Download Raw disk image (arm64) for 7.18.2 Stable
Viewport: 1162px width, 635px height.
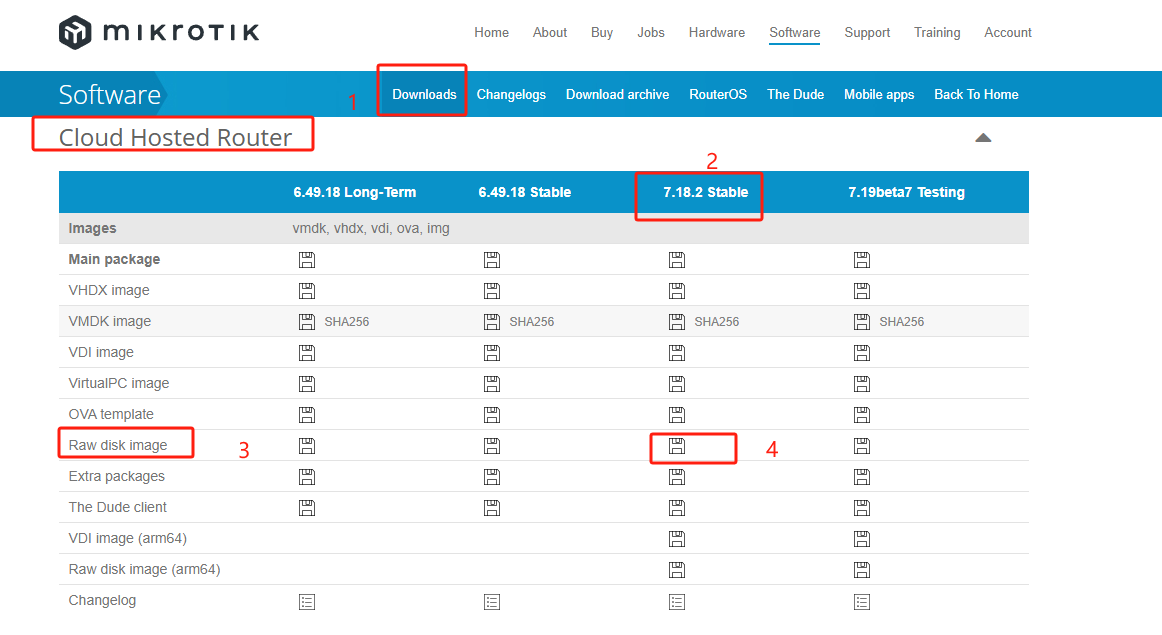(677, 571)
